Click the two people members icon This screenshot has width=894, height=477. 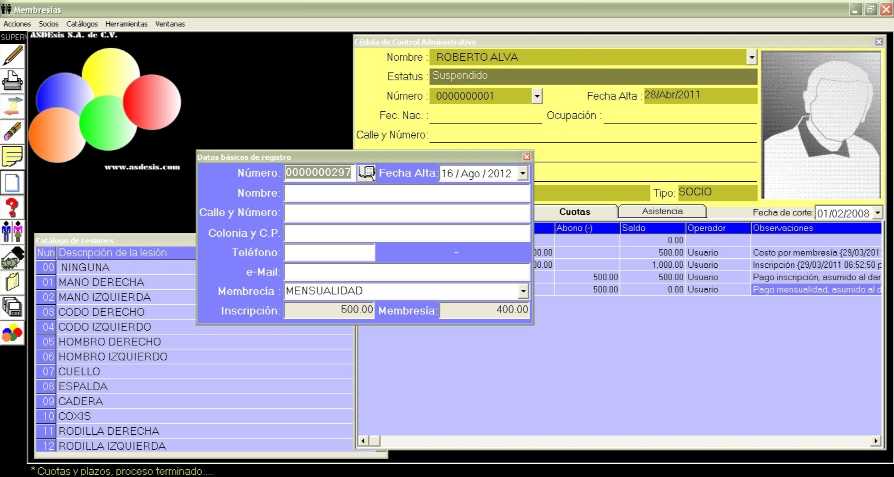click(12, 233)
